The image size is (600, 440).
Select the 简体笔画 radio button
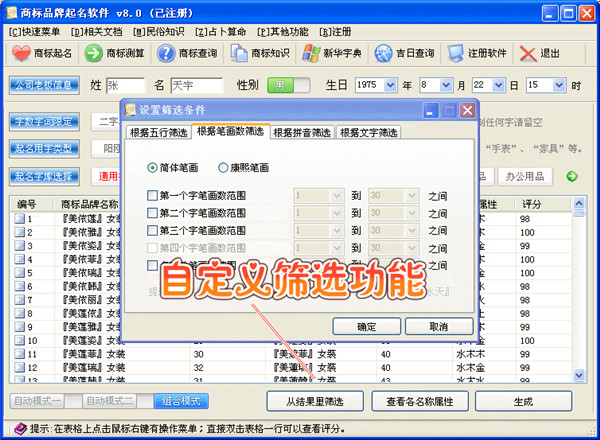click(152, 167)
